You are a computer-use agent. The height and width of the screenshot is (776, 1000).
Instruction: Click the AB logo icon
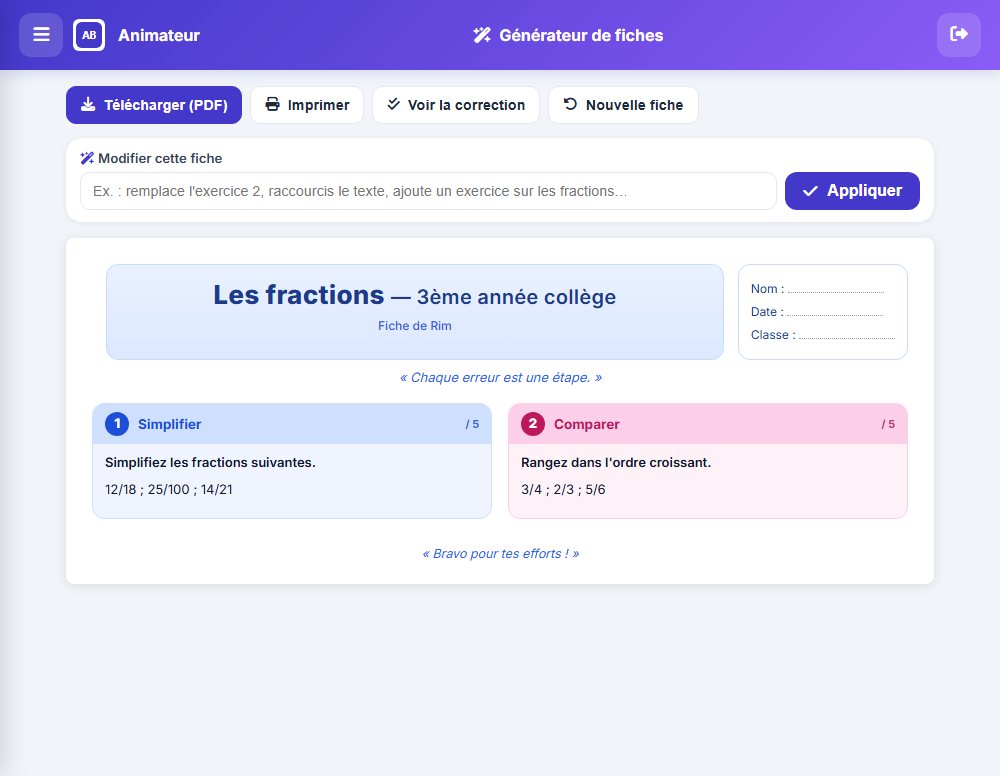point(89,35)
